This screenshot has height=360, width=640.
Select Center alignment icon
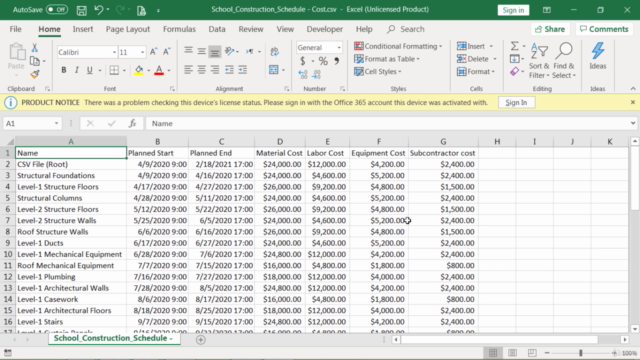[x=202, y=70]
